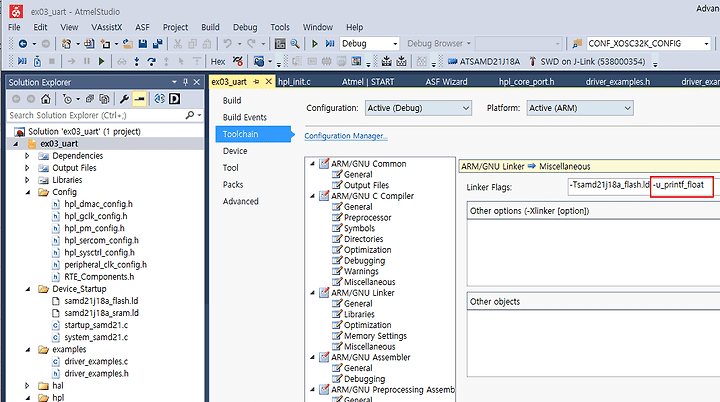Click the Save floppy disk icon

[x=143, y=44]
